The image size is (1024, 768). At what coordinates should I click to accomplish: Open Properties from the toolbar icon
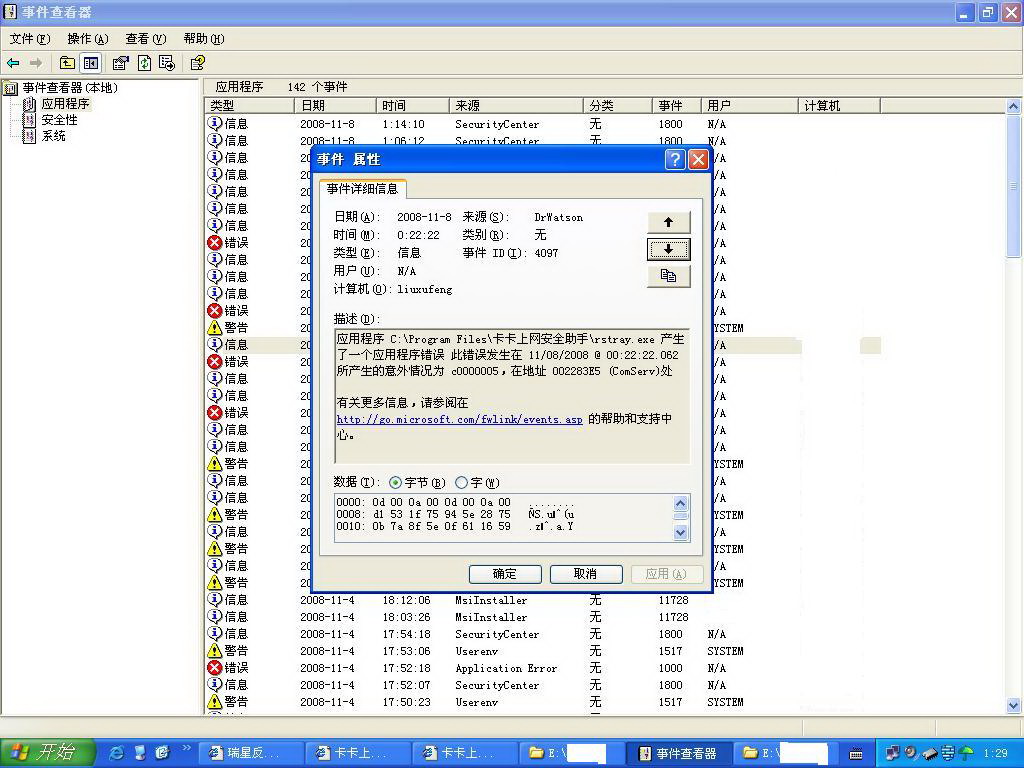(120, 63)
